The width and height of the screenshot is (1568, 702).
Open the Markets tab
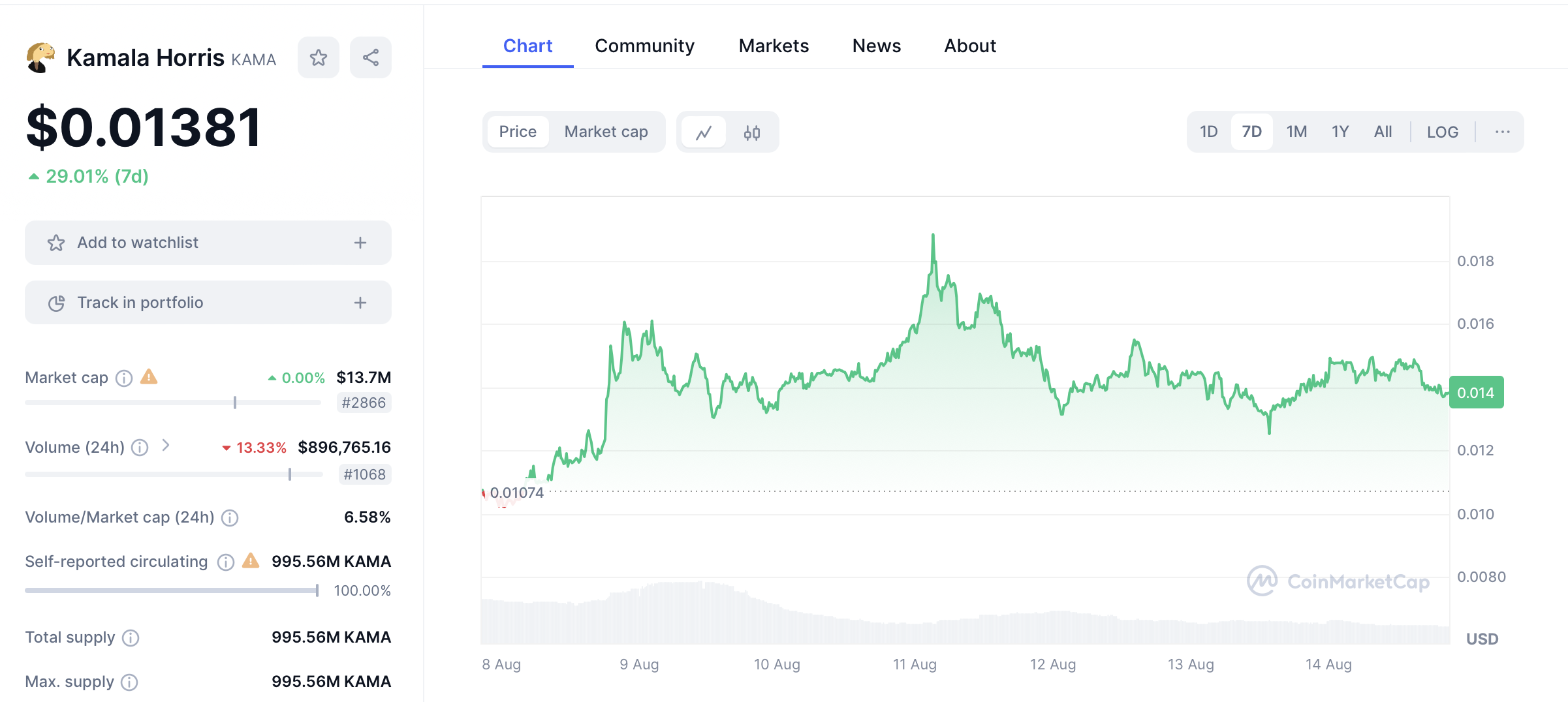[x=774, y=46]
